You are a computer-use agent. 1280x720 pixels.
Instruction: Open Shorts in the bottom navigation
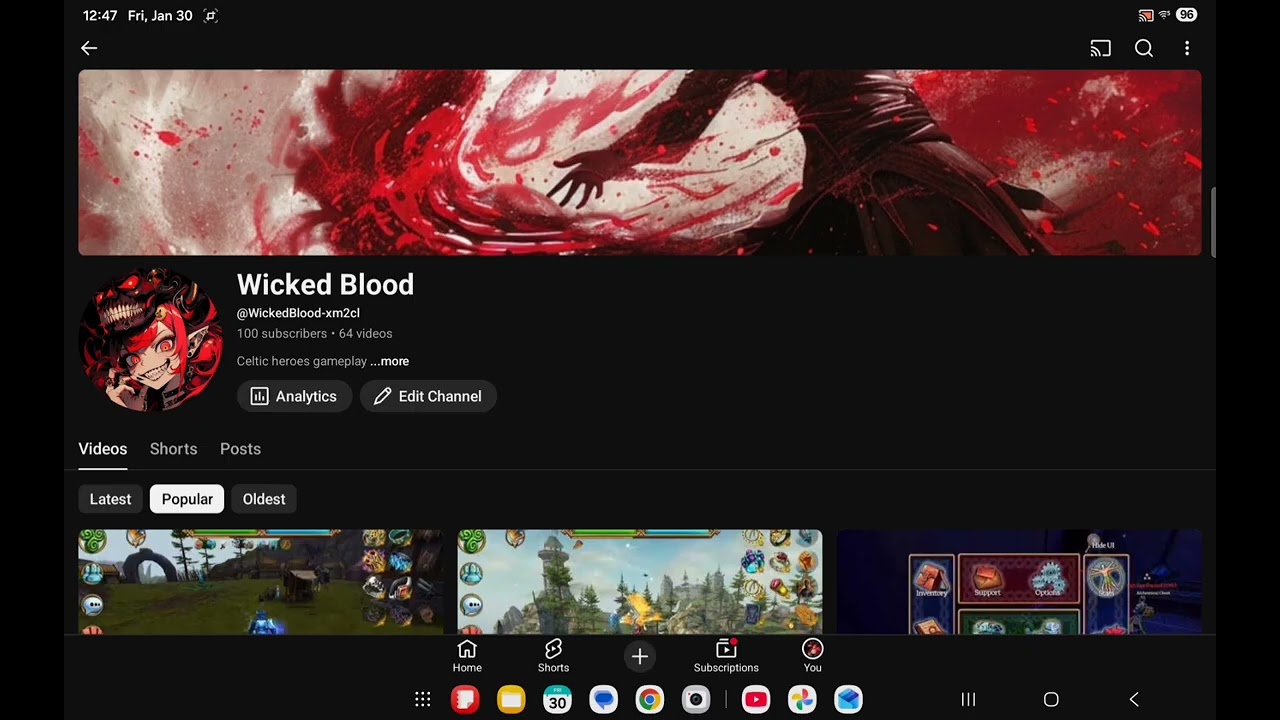(x=553, y=656)
